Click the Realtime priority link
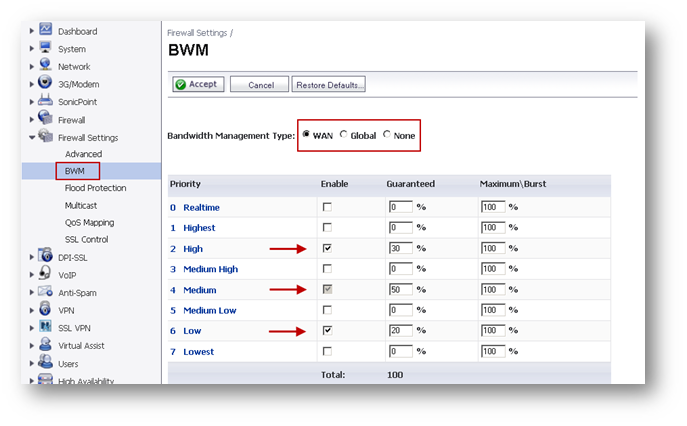687x426 pixels. (201, 207)
